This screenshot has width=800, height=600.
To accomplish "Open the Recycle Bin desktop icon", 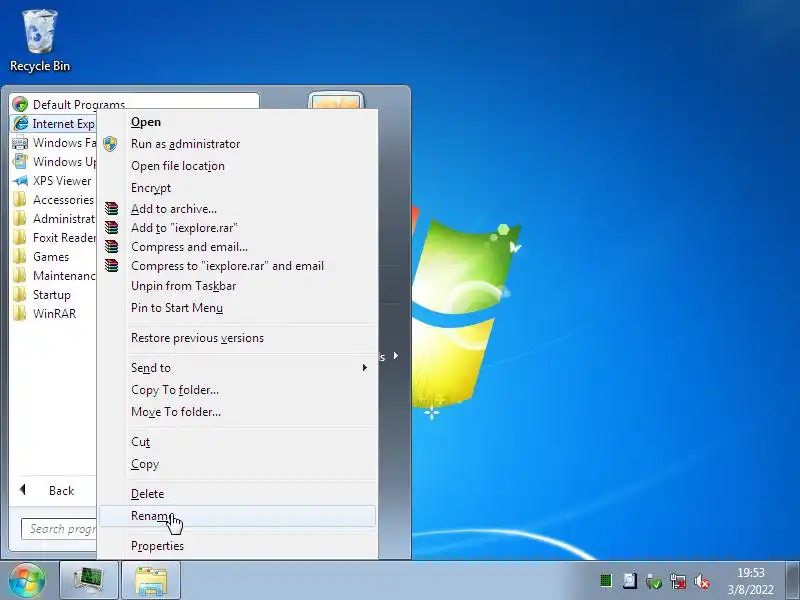I will coord(39,41).
